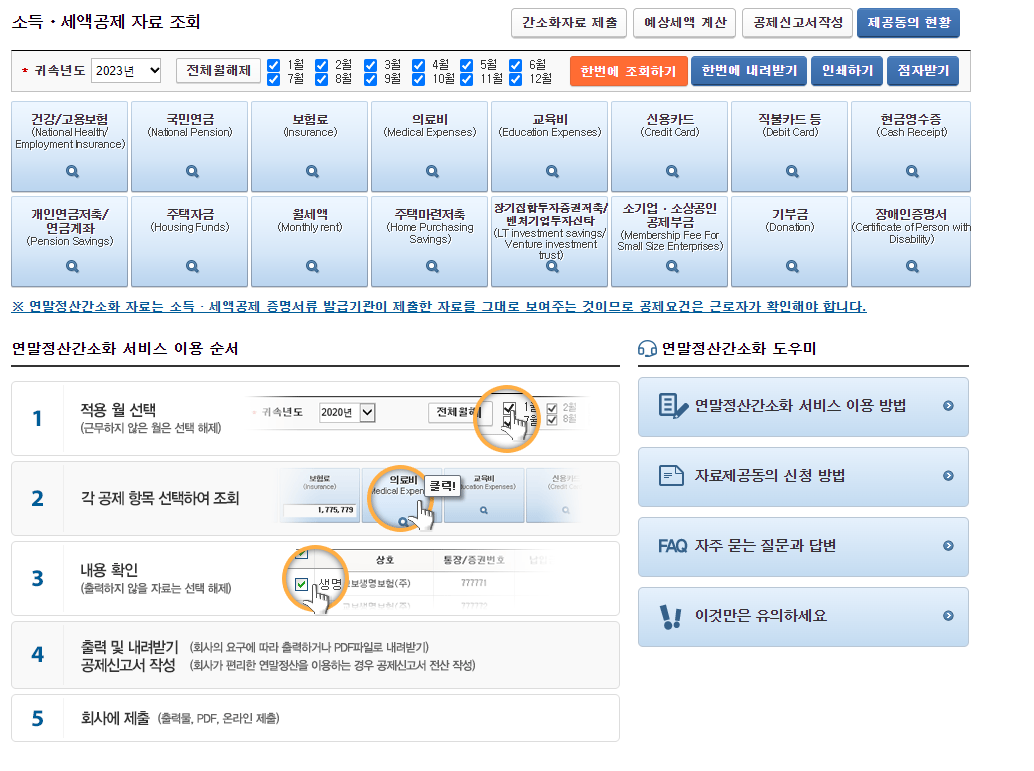This screenshot has height=771, width=1034.
Task: Uncheck the 3월 month checkbox
Action: coord(371,65)
